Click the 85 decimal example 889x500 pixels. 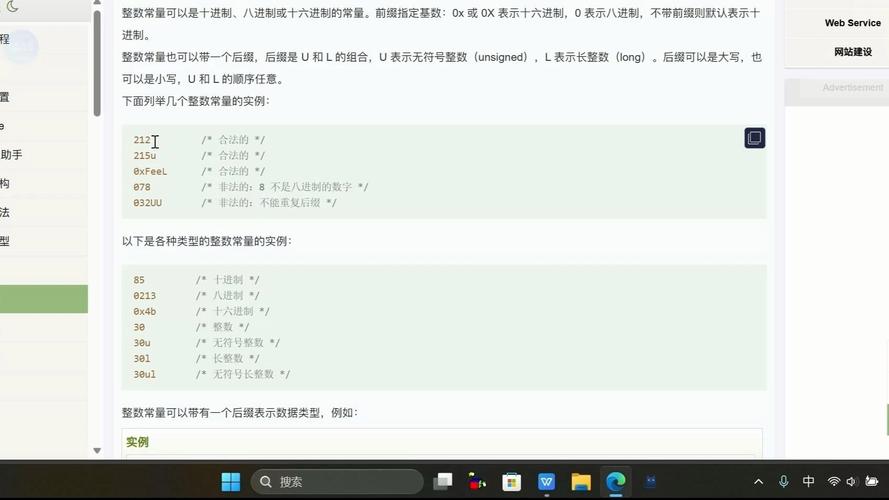(x=139, y=280)
